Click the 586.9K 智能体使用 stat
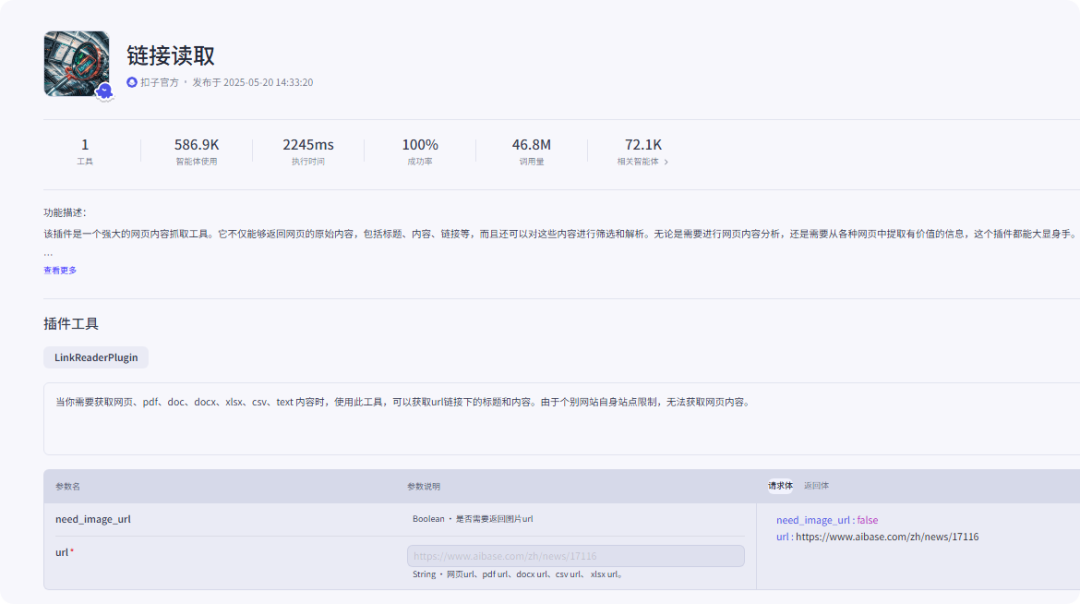Viewport: 1080px width, 604px height. coord(196,152)
